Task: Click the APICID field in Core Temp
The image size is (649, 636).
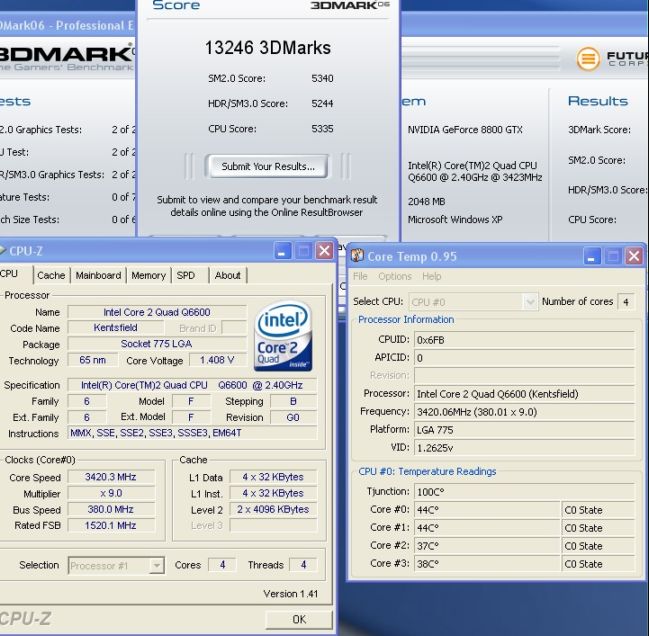Action: pyautogui.click(x=524, y=358)
